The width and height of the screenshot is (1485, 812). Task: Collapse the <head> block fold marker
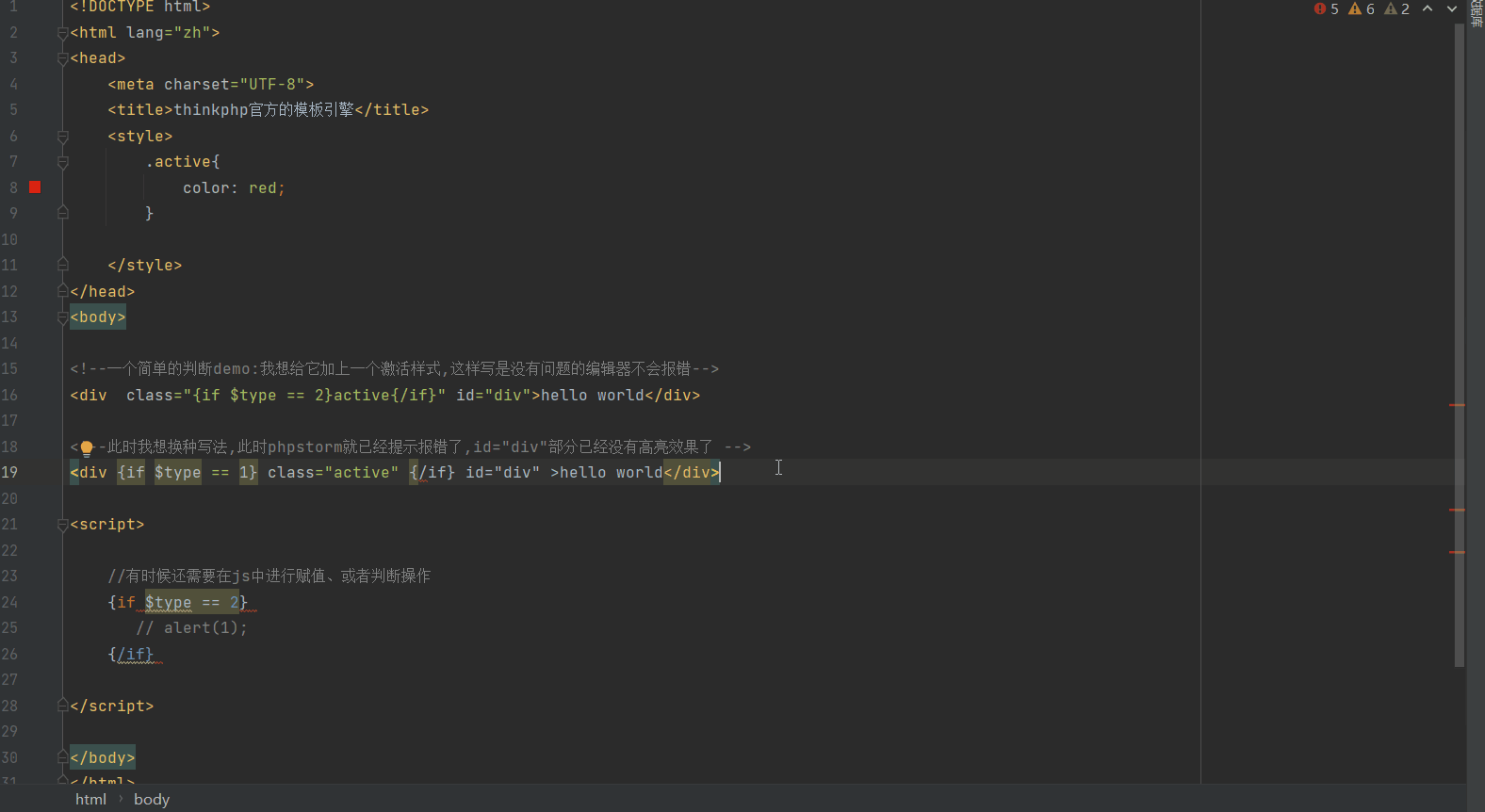(62, 58)
